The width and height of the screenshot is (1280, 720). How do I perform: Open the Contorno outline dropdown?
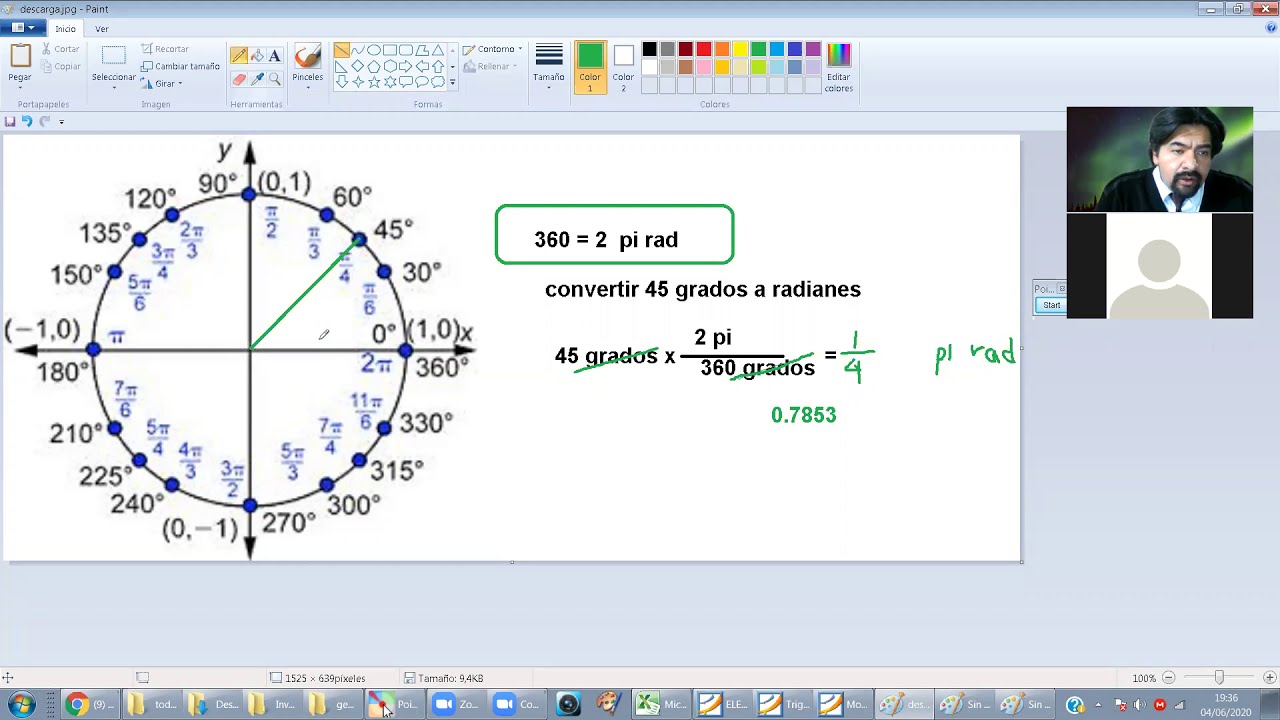493,49
